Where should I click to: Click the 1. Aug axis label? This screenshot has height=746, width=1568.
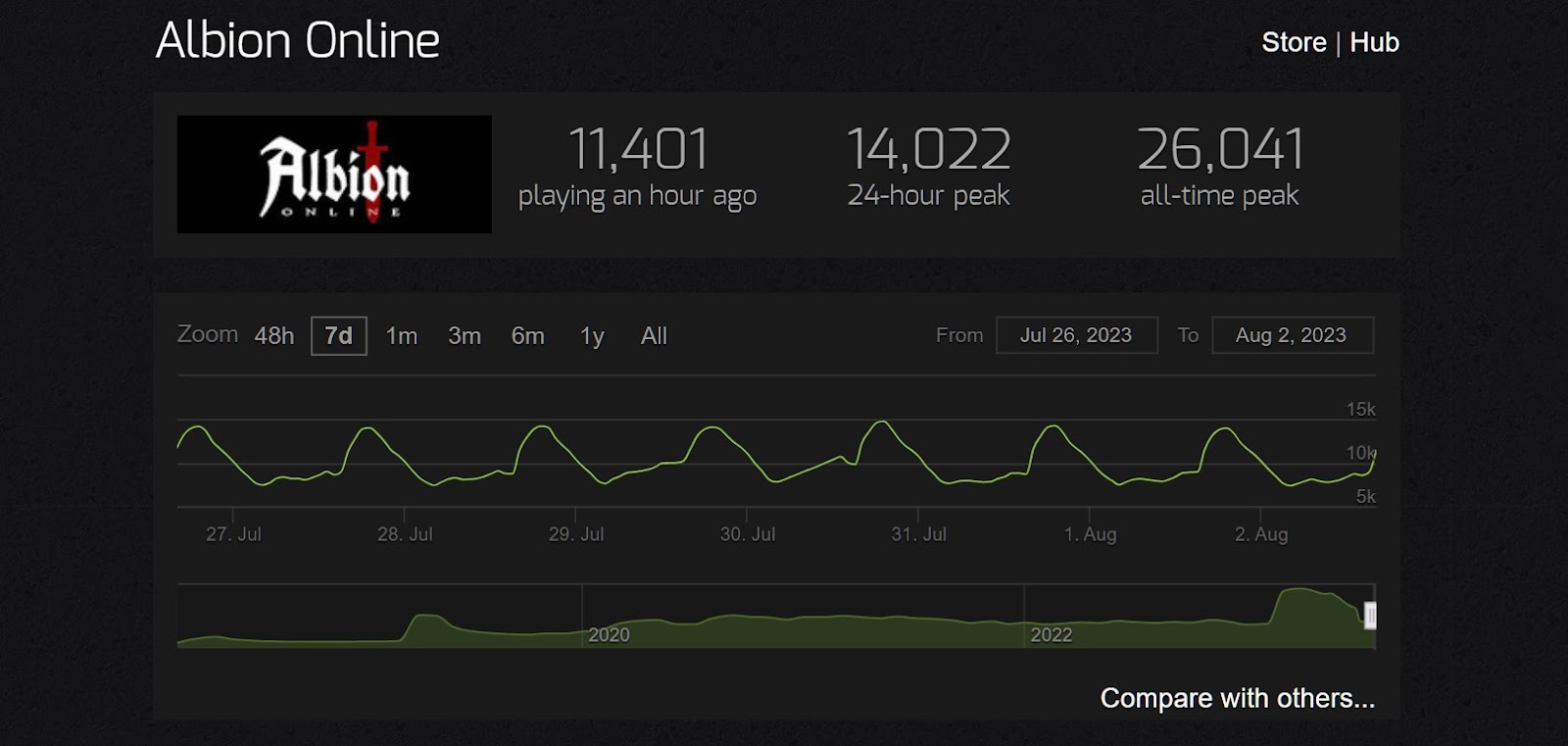(1090, 534)
